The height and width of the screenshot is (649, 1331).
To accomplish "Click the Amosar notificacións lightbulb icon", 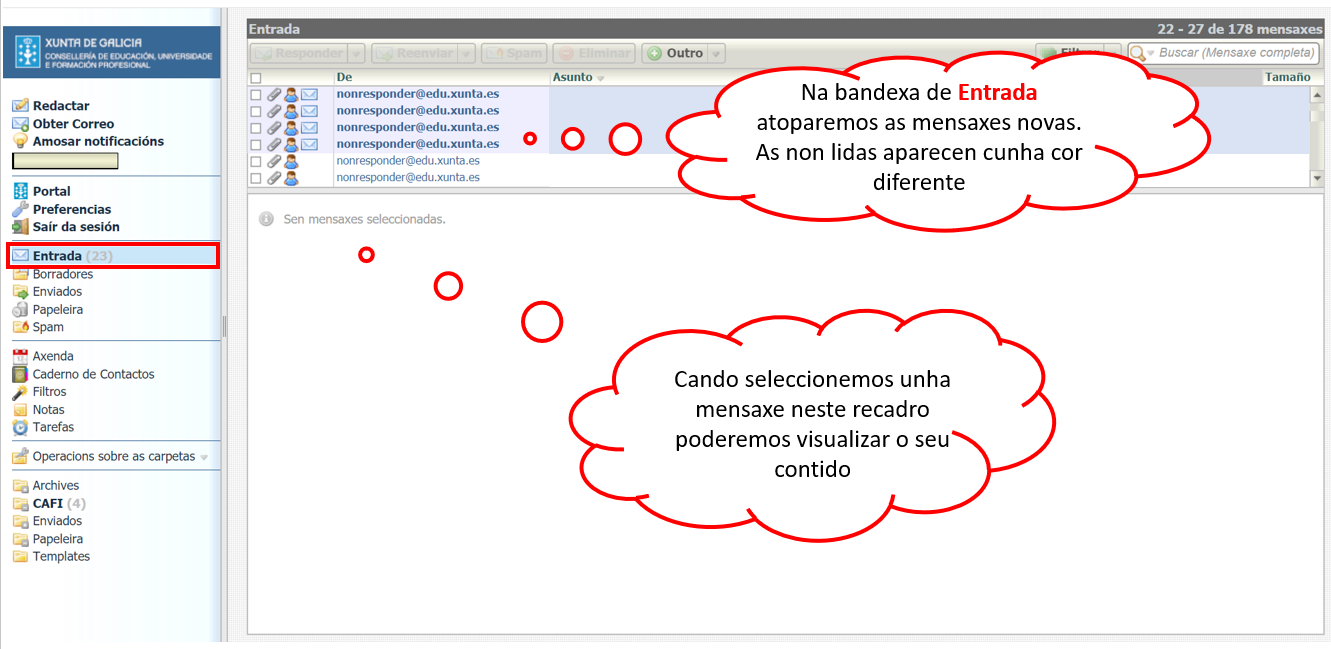I will [20, 142].
